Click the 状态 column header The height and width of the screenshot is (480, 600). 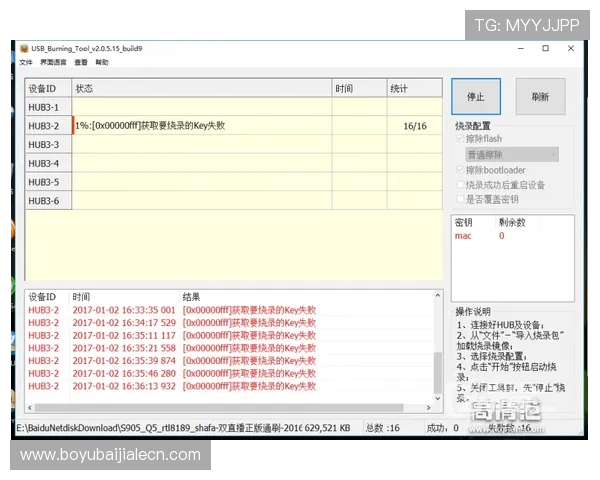202,88
